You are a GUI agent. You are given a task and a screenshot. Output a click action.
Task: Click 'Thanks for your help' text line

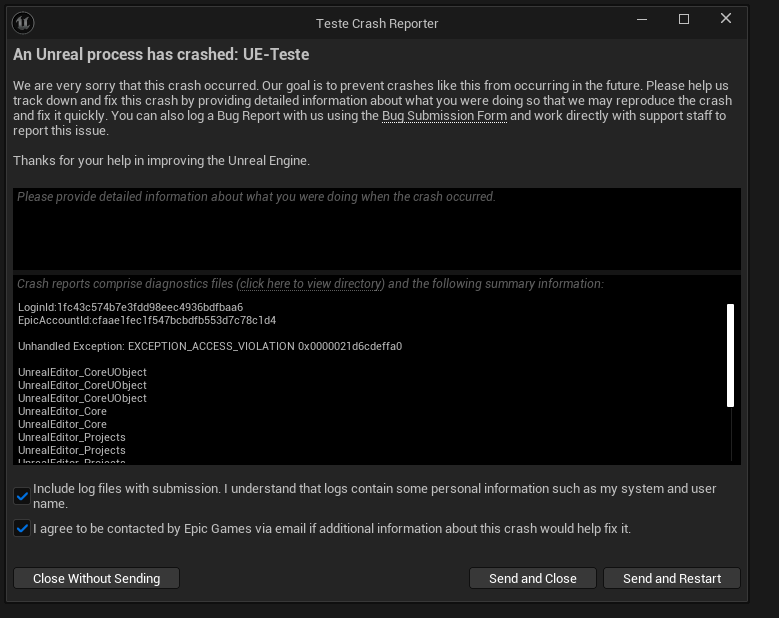click(161, 161)
